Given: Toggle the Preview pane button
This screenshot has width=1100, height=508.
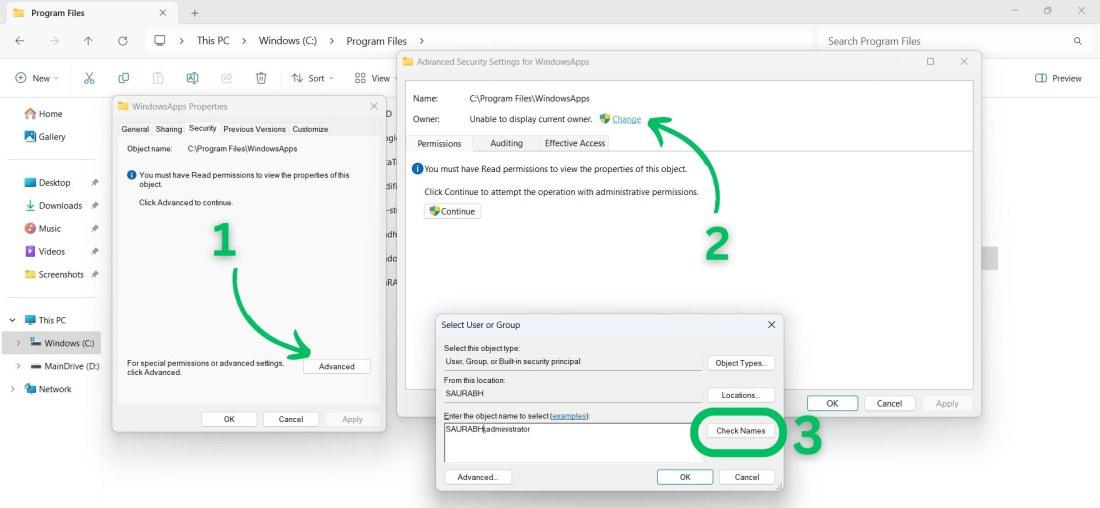Looking at the screenshot, I should point(1058,78).
